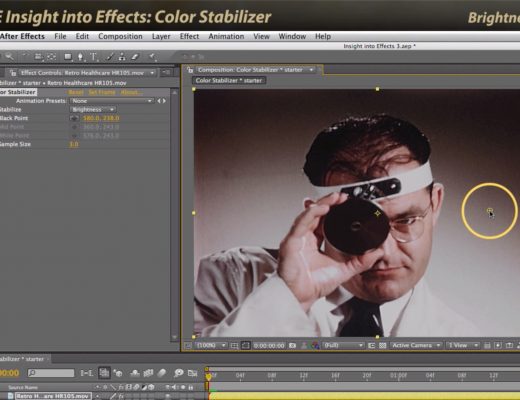Select the Zoom magnifier tool

coord(9,57)
